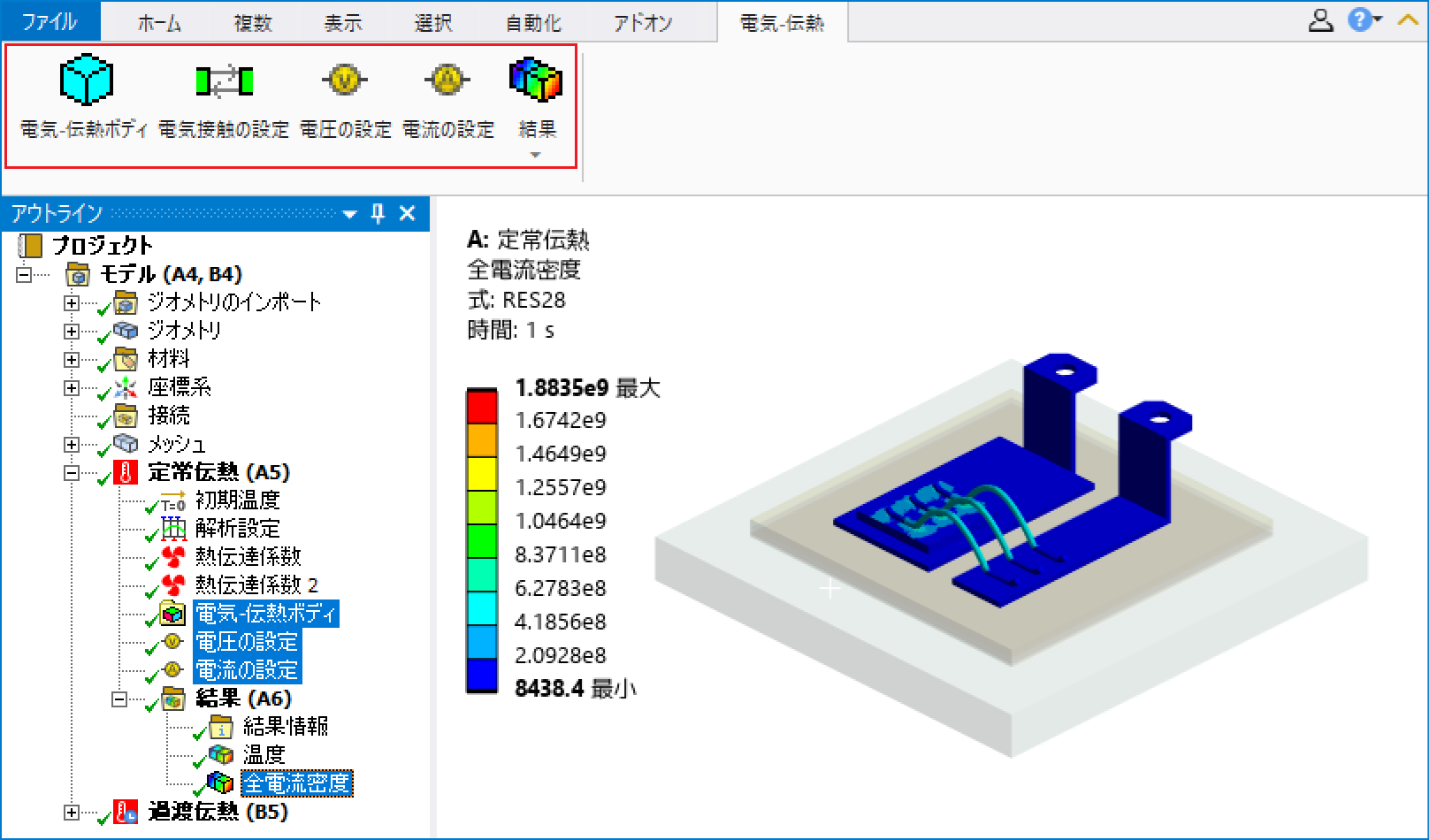1429x840 pixels.
Task: Click the red legend color band
Action: (482, 407)
